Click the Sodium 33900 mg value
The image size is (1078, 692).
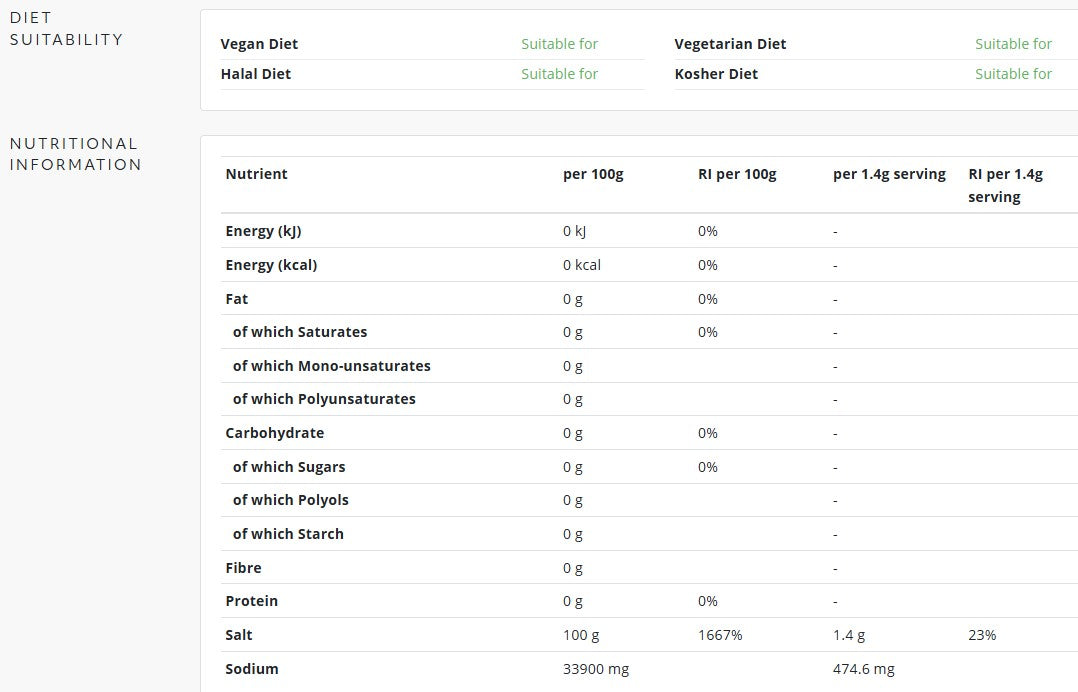596,669
